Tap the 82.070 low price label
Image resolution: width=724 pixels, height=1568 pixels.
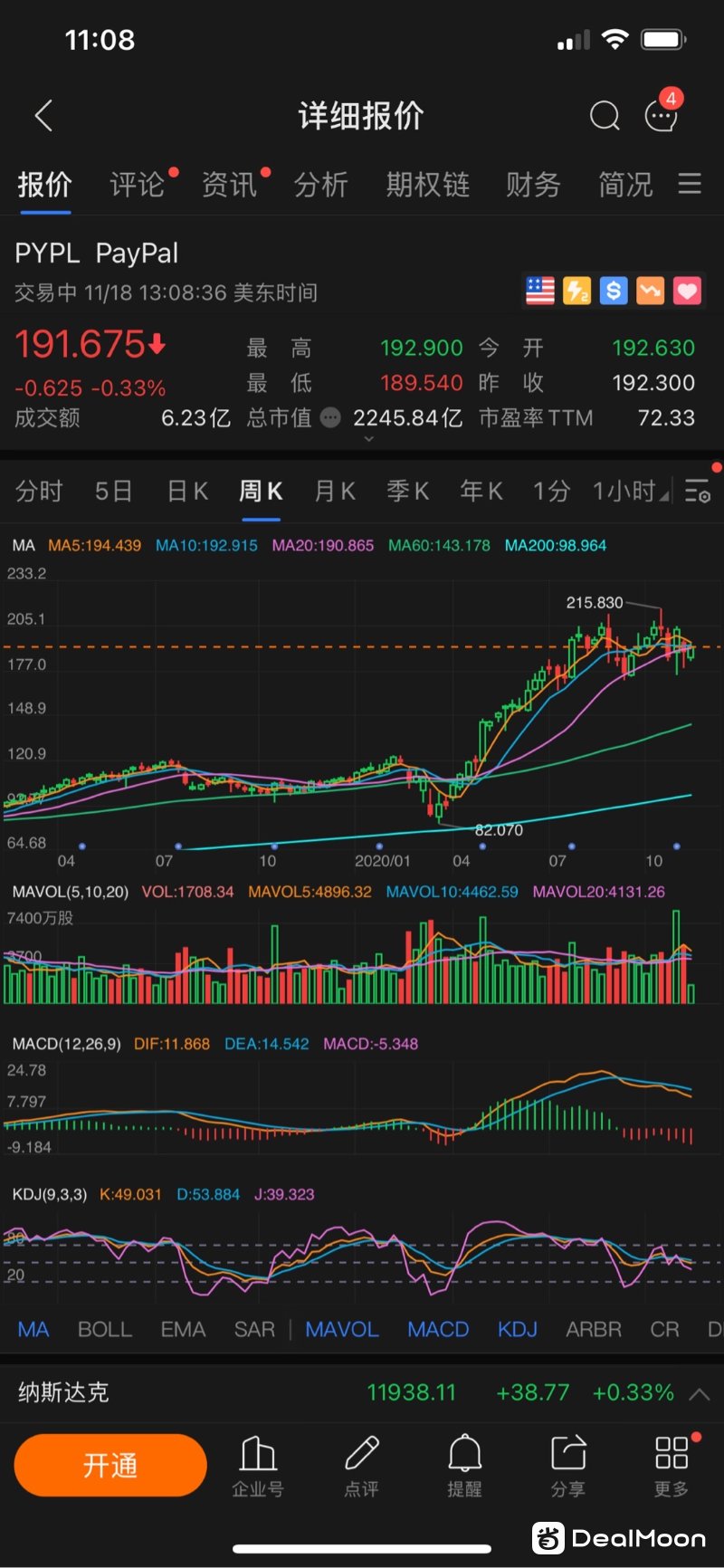click(499, 830)
